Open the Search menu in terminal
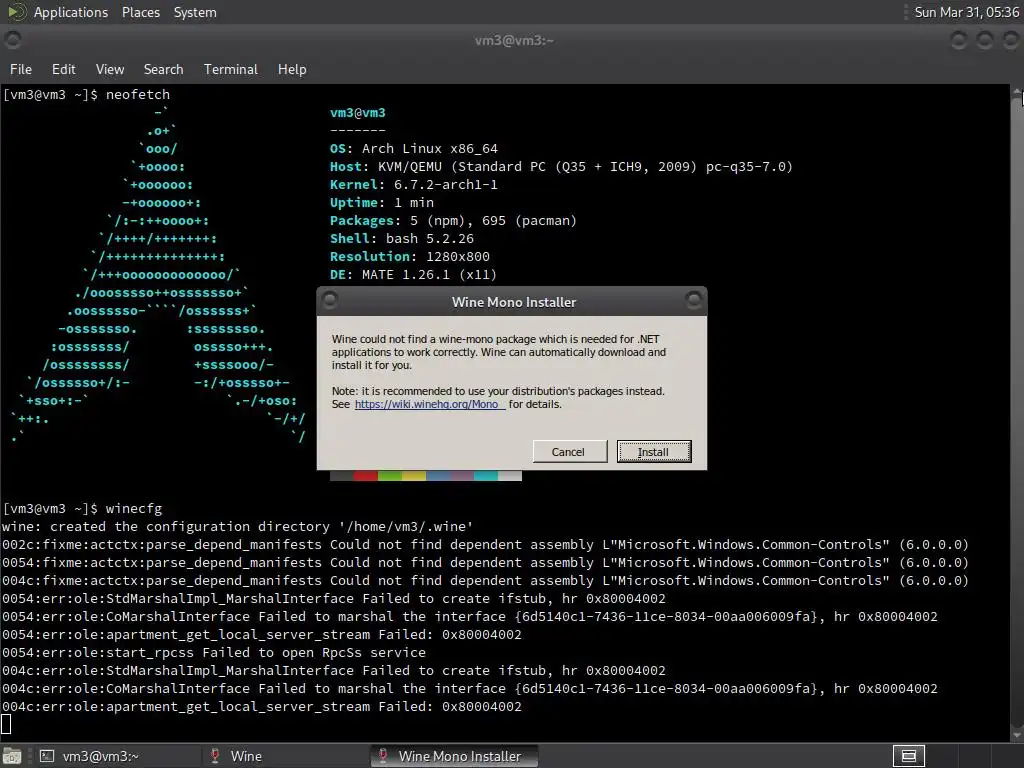This screenshot has width=1024, height=768. point(163,69)
